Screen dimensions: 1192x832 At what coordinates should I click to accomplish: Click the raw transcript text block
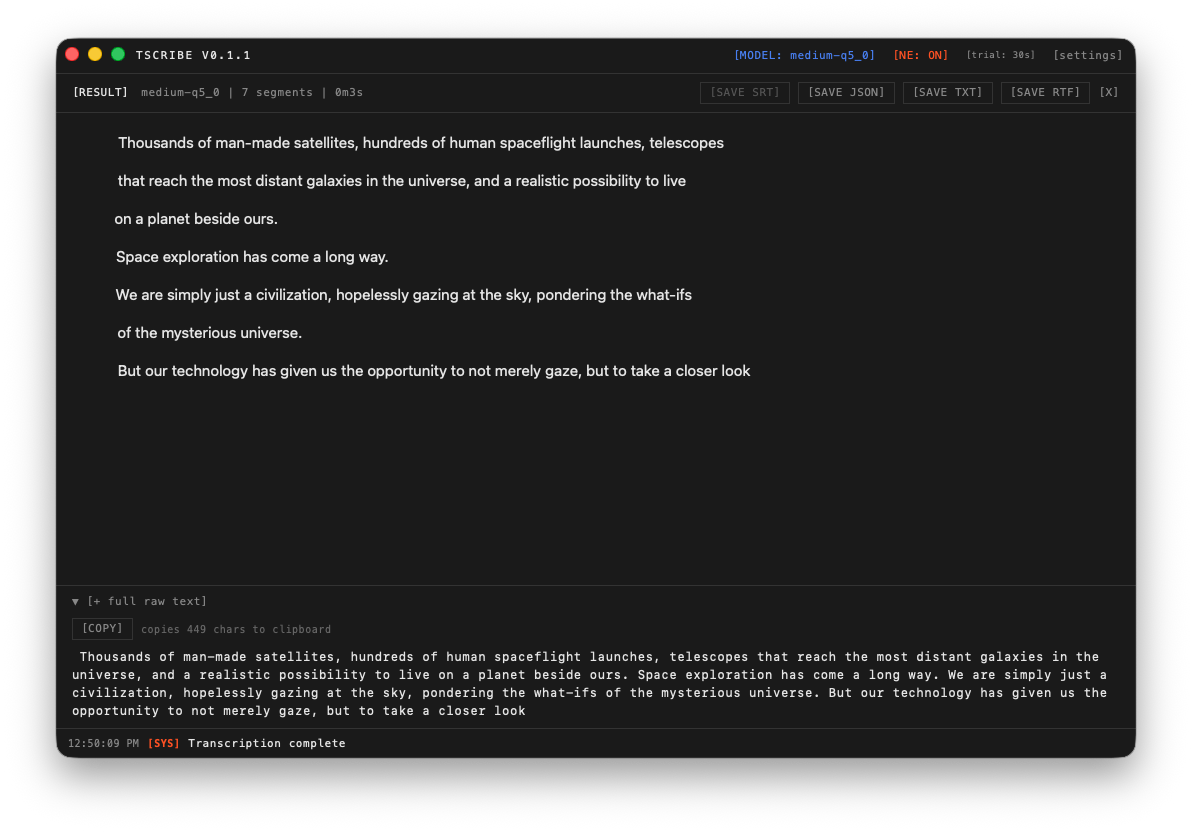pos(590,684)
